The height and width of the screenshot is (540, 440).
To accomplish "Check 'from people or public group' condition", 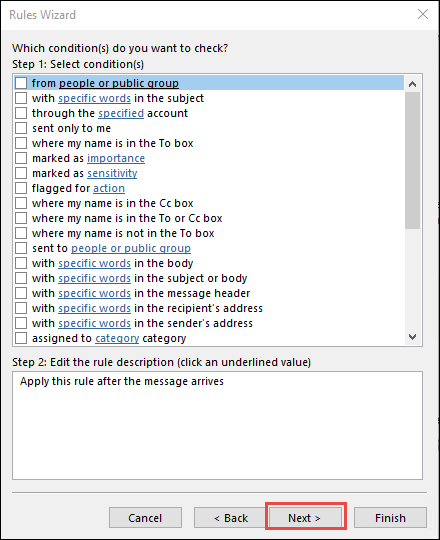I will (21, 83).
